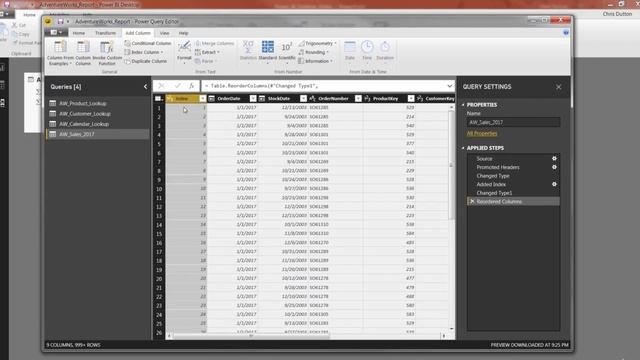Click the table corner menu icon

coord(159,98)
